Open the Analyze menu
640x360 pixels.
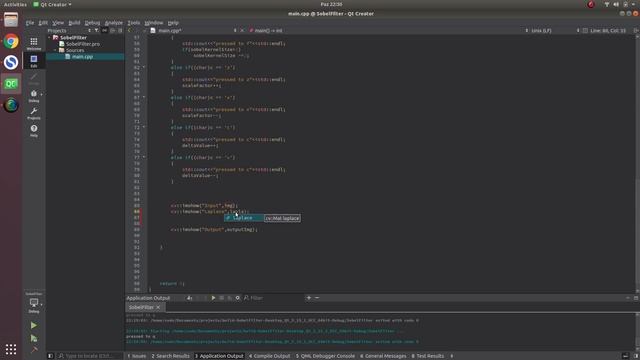[113, 23]
